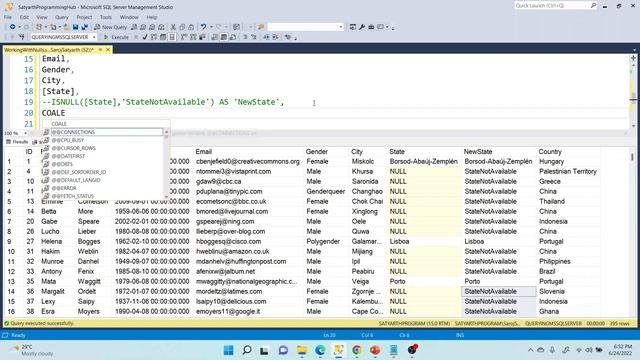Open the Project menu

point(84,17)
